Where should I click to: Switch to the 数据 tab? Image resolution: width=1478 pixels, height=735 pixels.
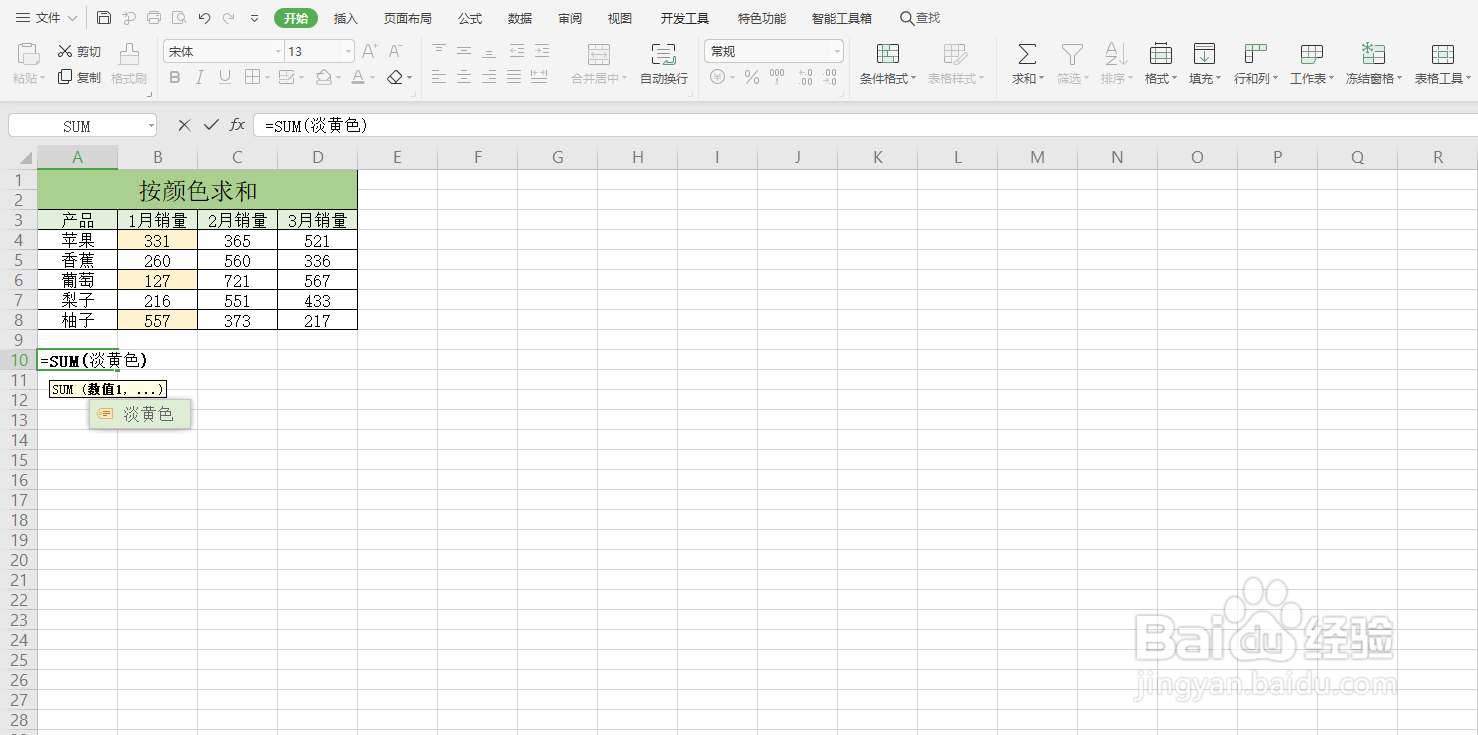pyautogui.click(x=520, y=18)
